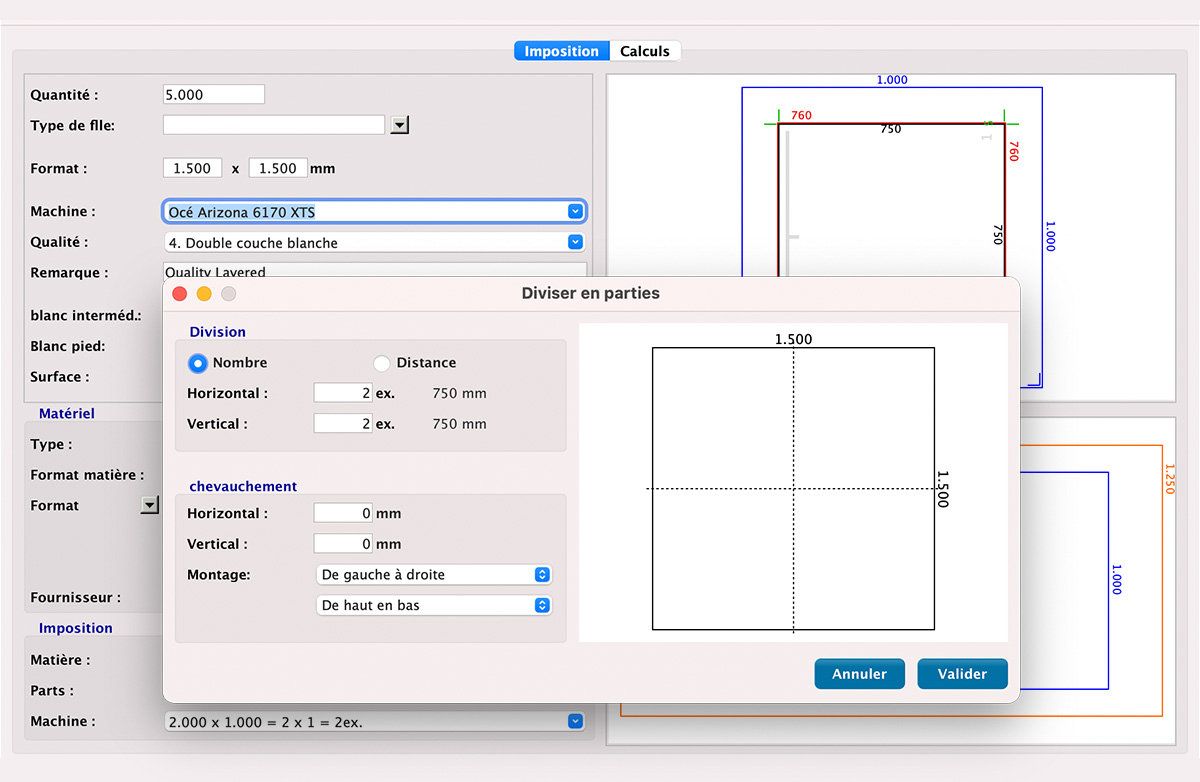Viewport: 1200px width, 782px height.
Task: Click the division preview diagram
Action: click(x=793, y=488)
